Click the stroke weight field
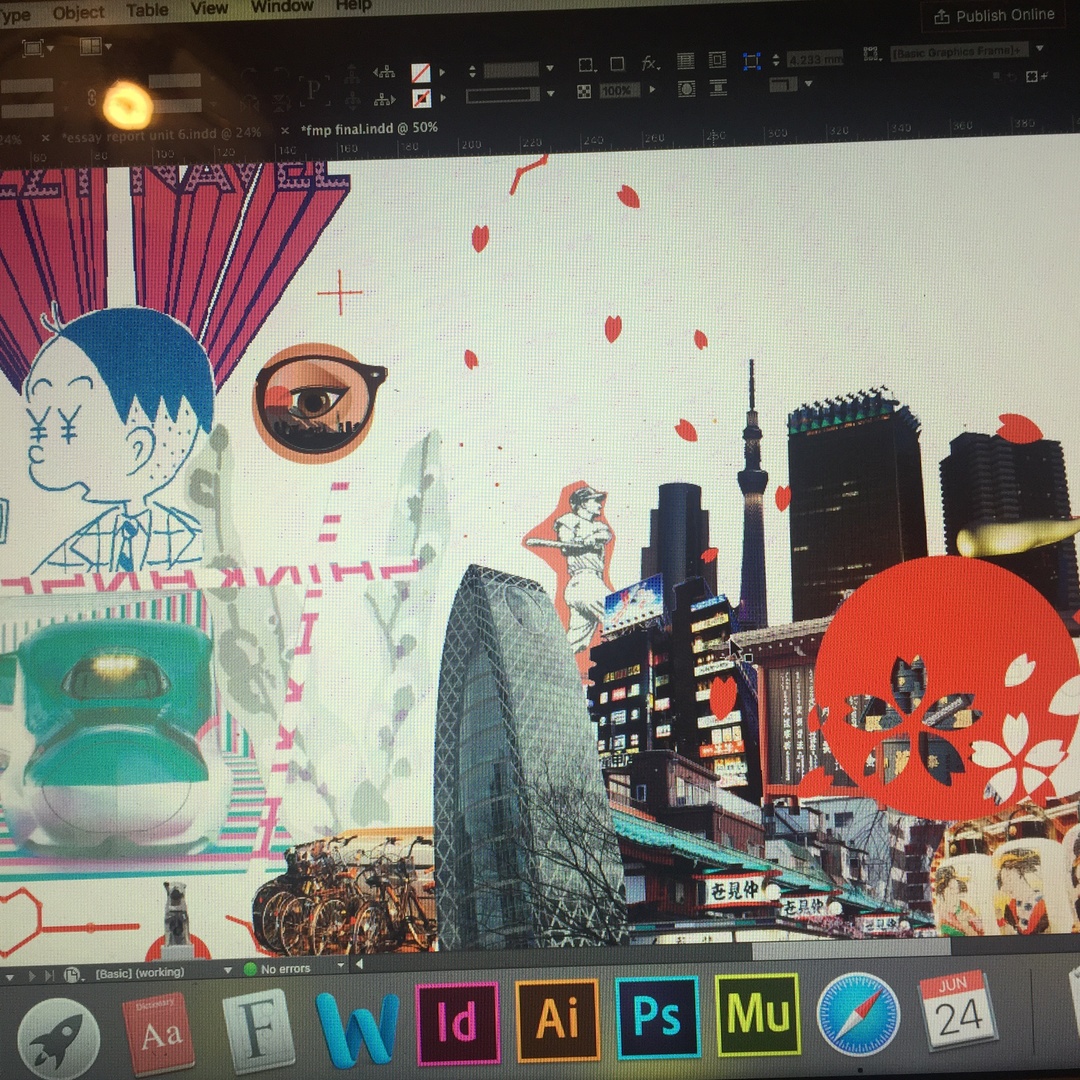1080x1080 pixels. [511, 70]
